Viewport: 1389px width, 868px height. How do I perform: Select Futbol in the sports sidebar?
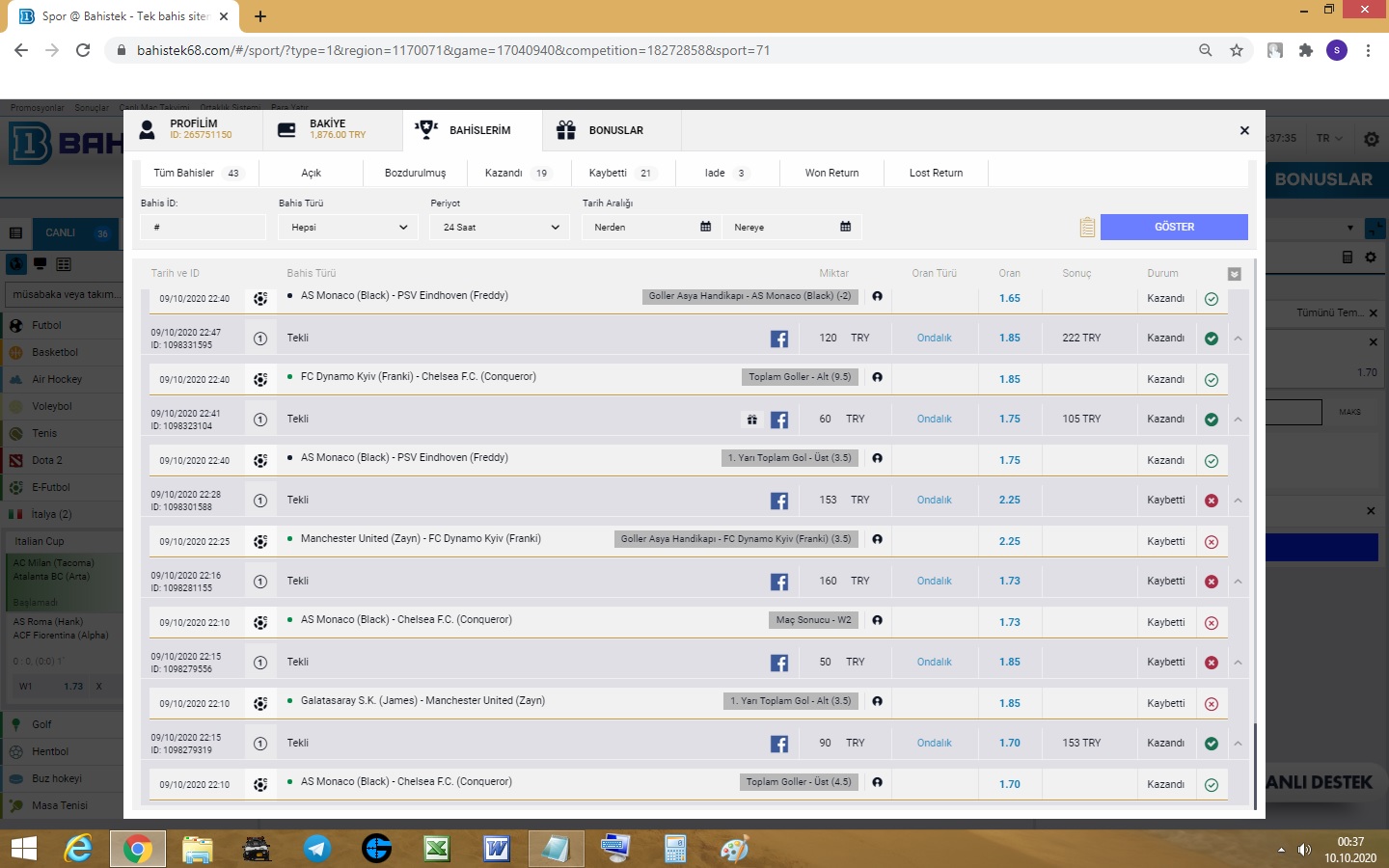(62, 325)
